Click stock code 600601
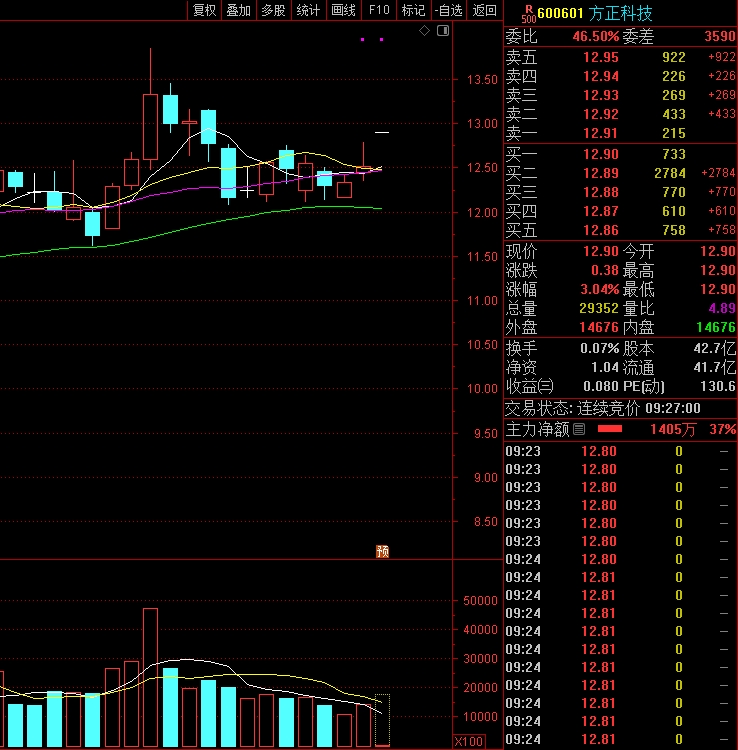This screenshot has width=738, height=750. click(560, 13)
